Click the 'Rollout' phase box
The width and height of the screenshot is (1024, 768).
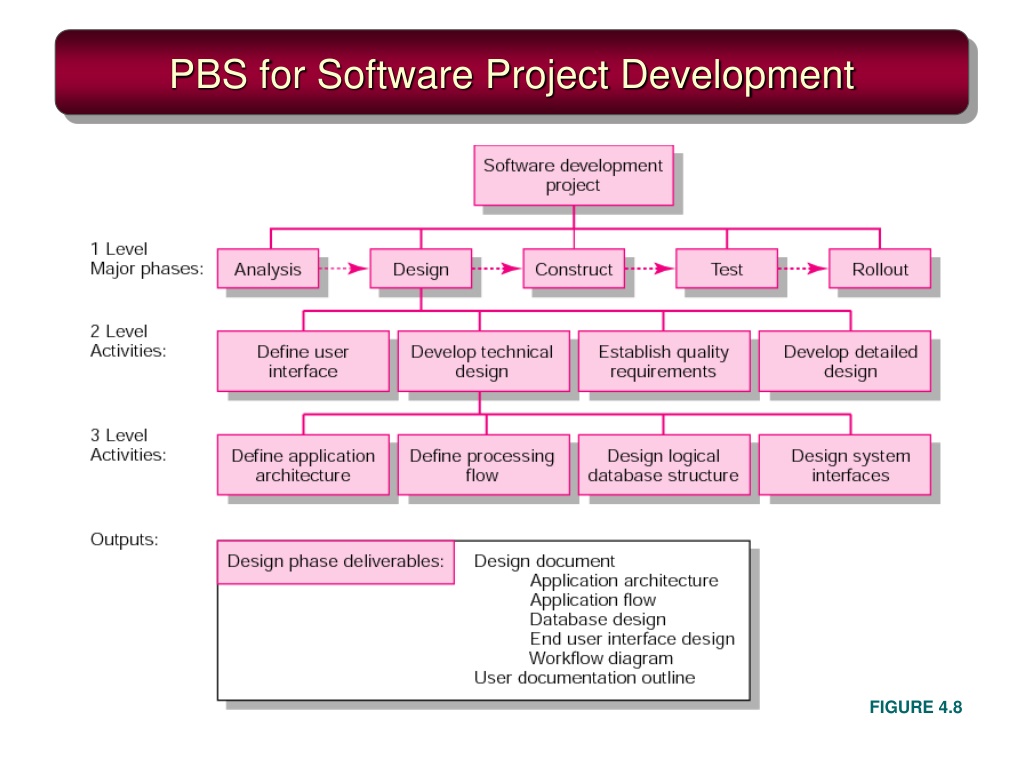[x=880, y=268]
